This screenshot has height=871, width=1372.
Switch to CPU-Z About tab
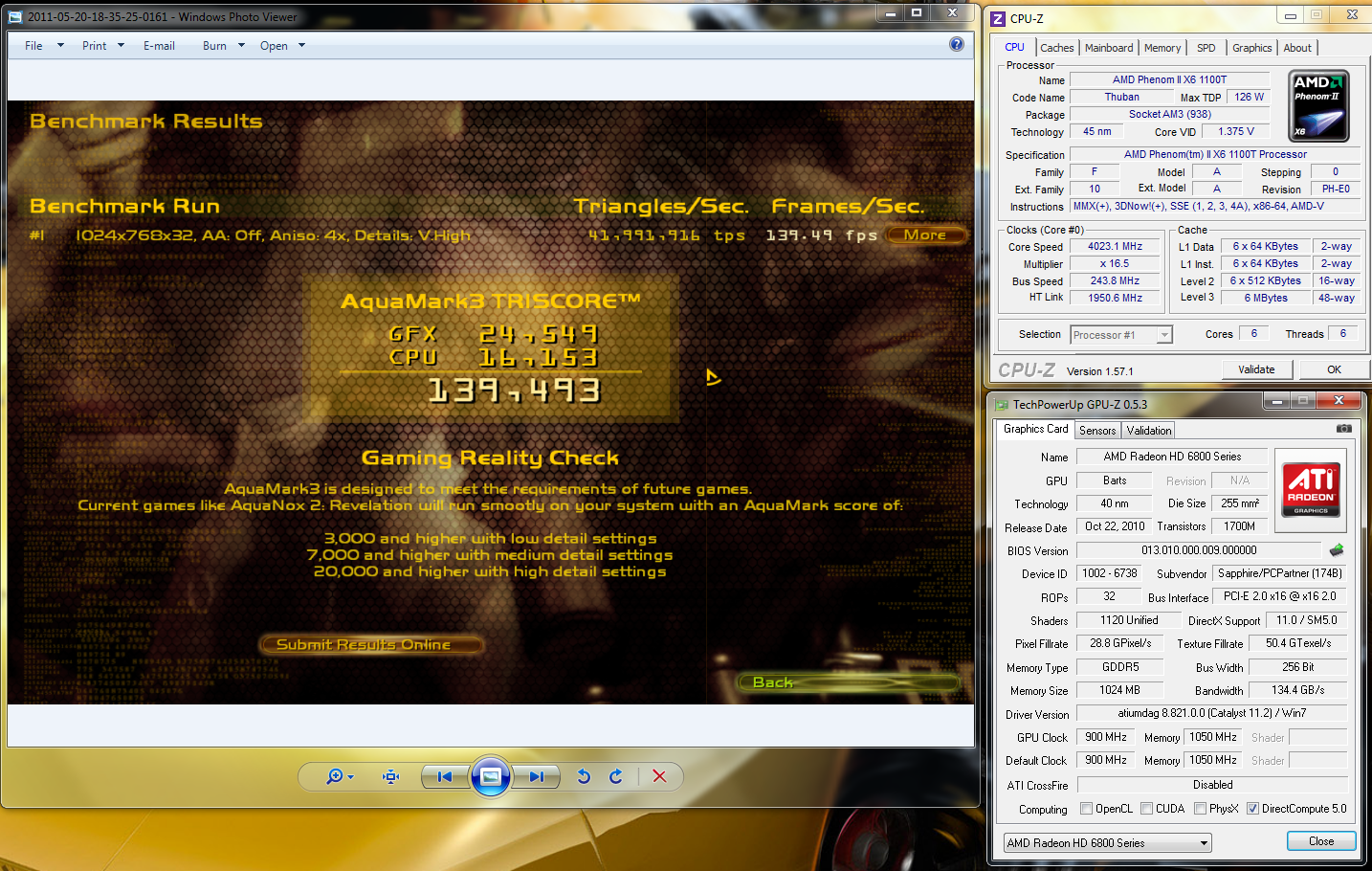point(1297,48)
